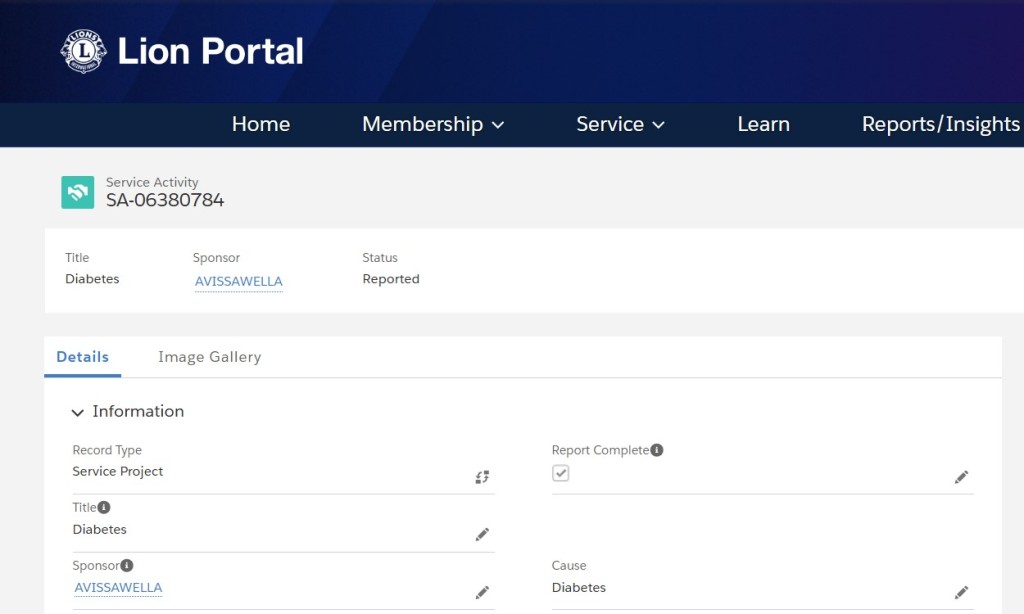Click the change Record Type icon
The image size is (1024, 614).
click(482, 477)
